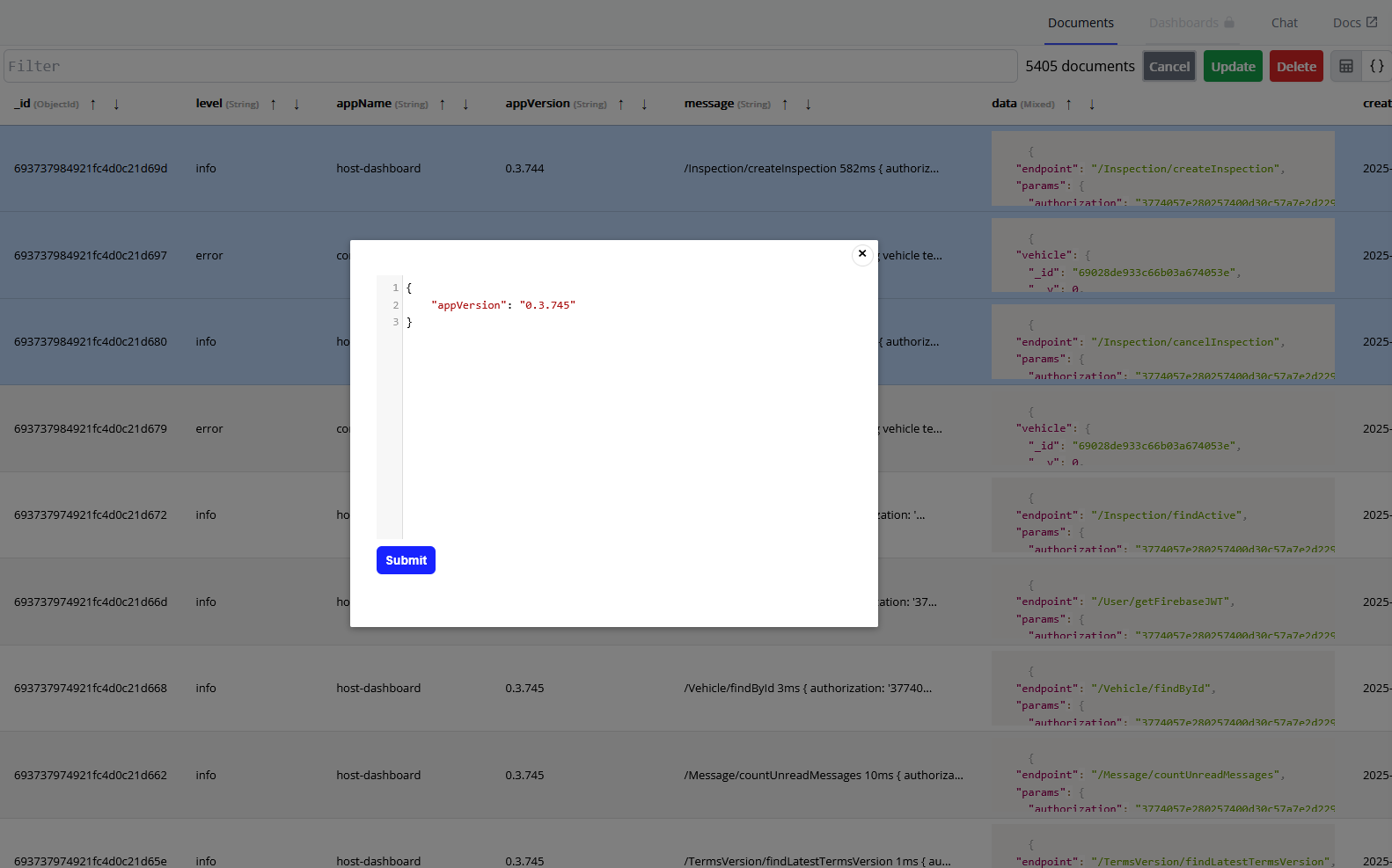The width and height of the screenshot is (1392, 868).
Task: Select document 693737984921fc4d0c21d679
Action: [x=91, y=428]
